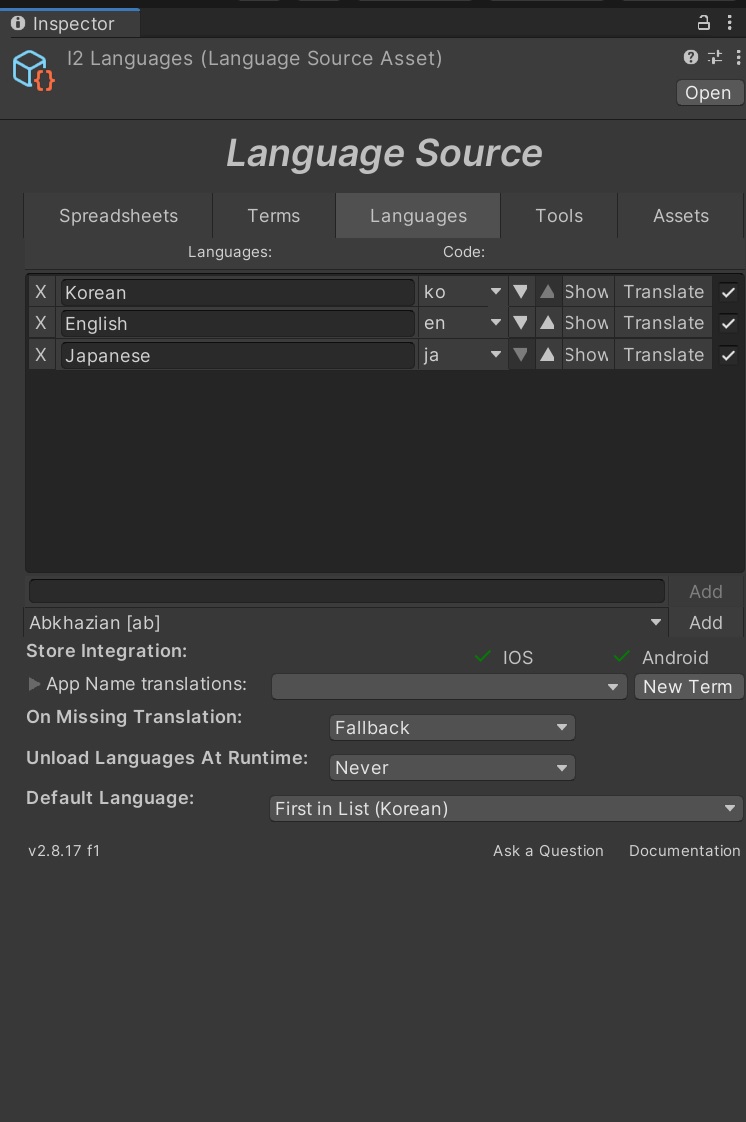Move English up with up arrow
Image resolution: width=746 pixels, height=1122 pixels.
coord(547,323)
